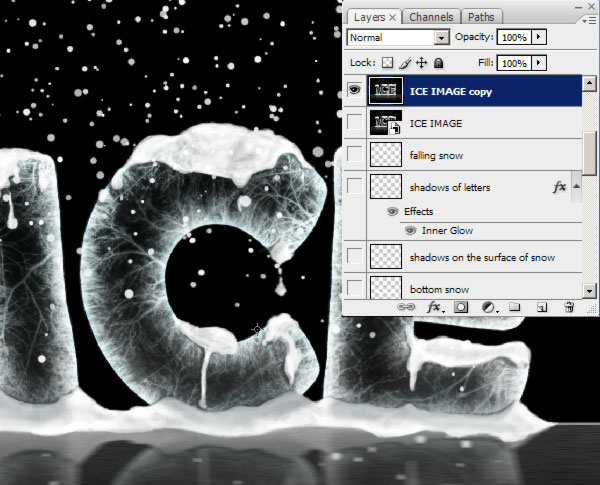Delete layer using the trash icon

pos(568,308)
